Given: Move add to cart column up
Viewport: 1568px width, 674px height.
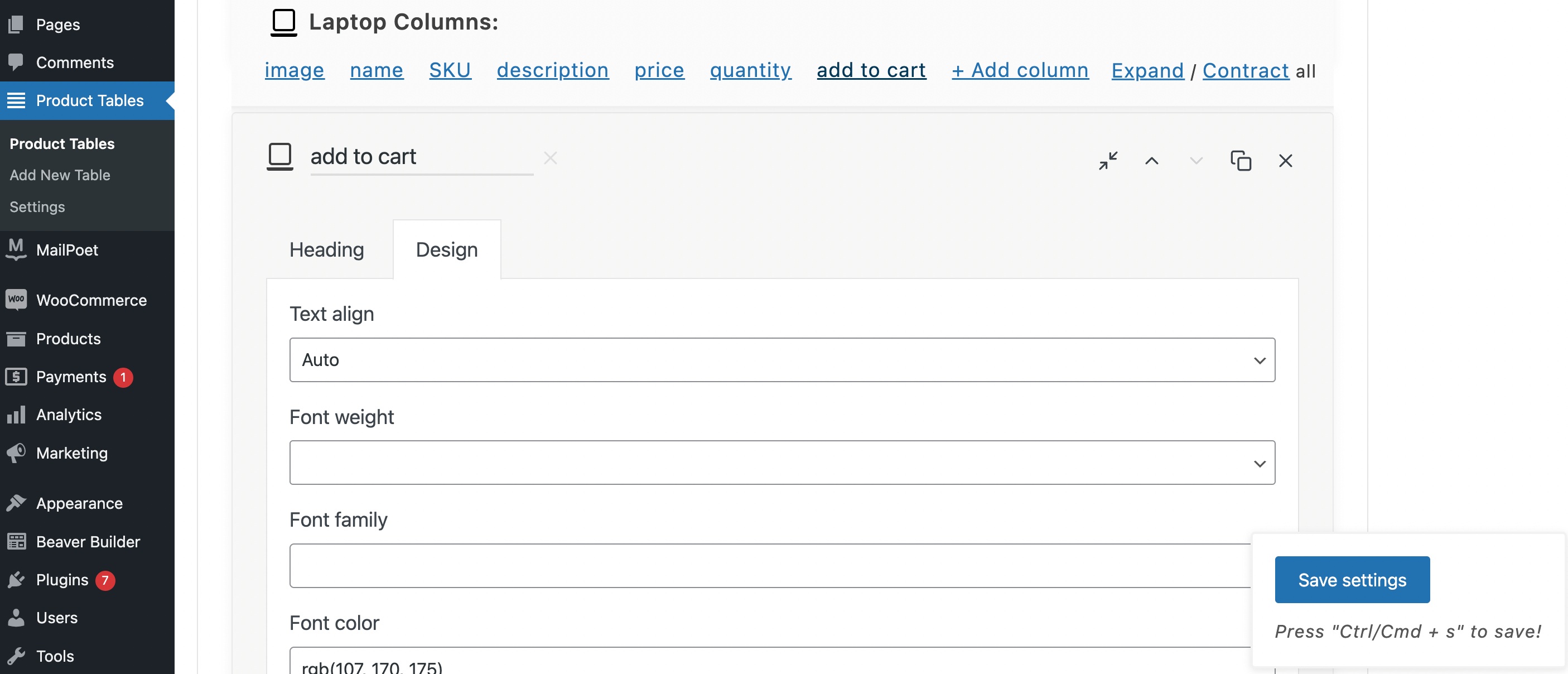Looking at the screenshot, I should pos(1152,161).
